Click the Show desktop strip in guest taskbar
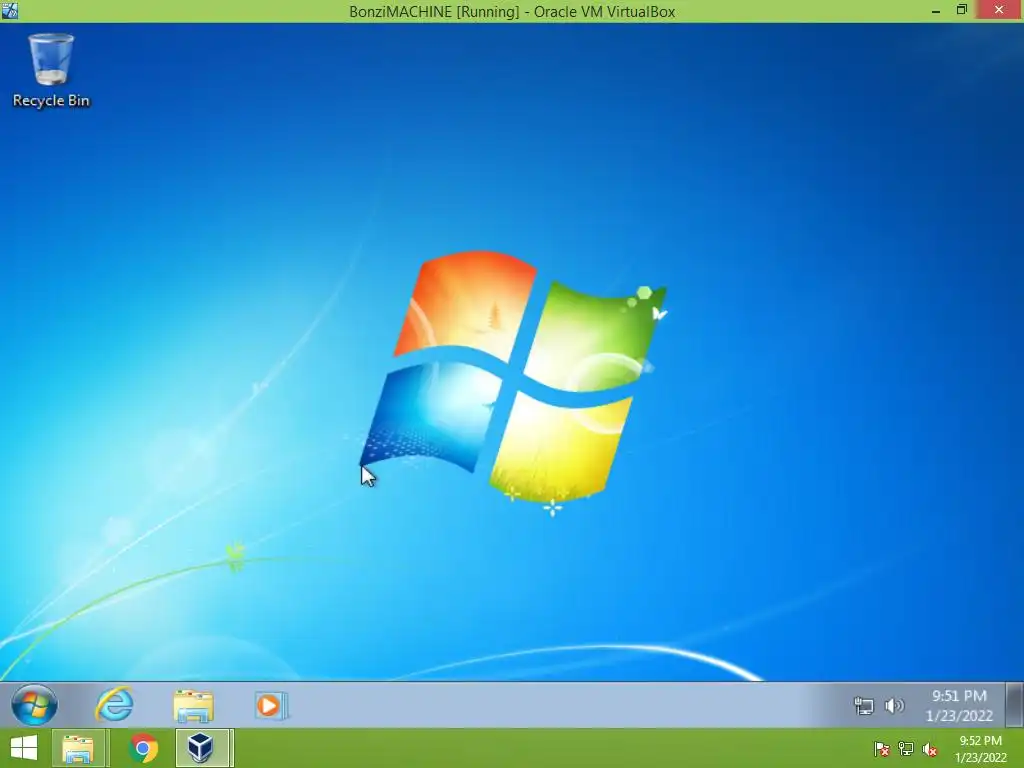This screenshot has height=768, width=1024. click(1014, 705)
